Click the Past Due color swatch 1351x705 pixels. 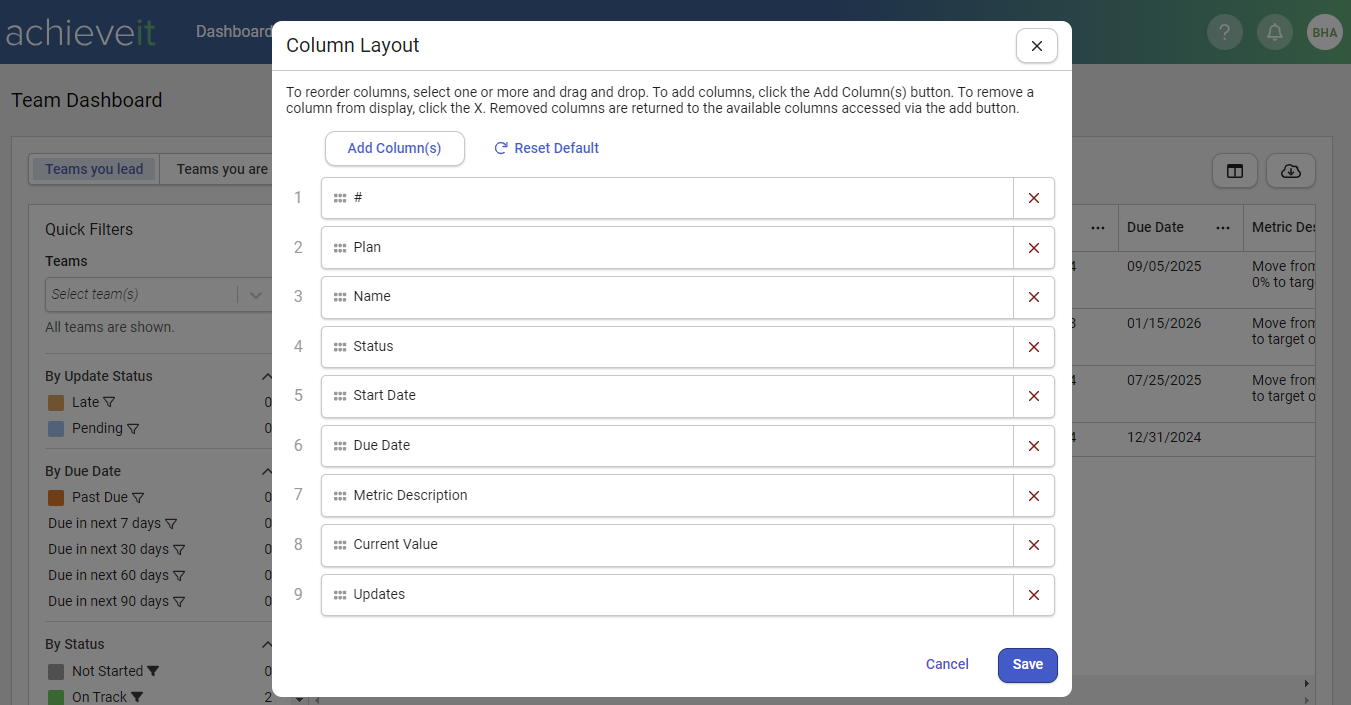(56, 498)
